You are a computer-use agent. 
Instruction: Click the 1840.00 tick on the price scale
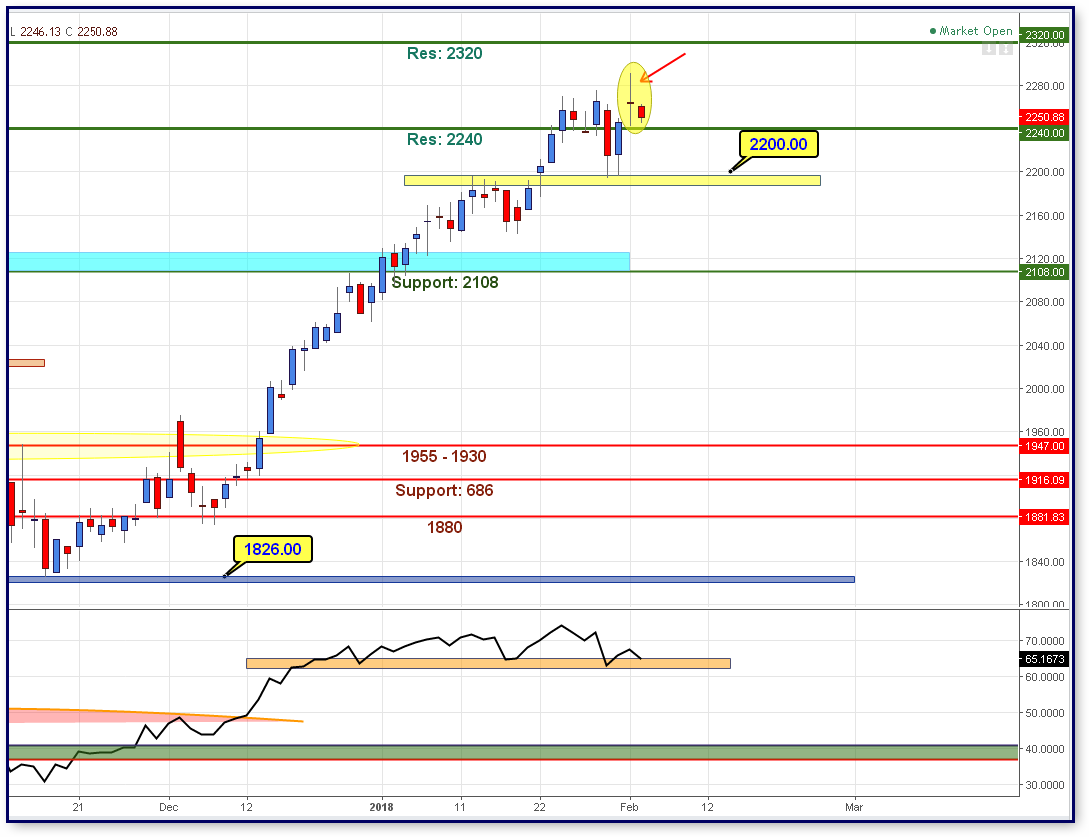pos(1045,562)
